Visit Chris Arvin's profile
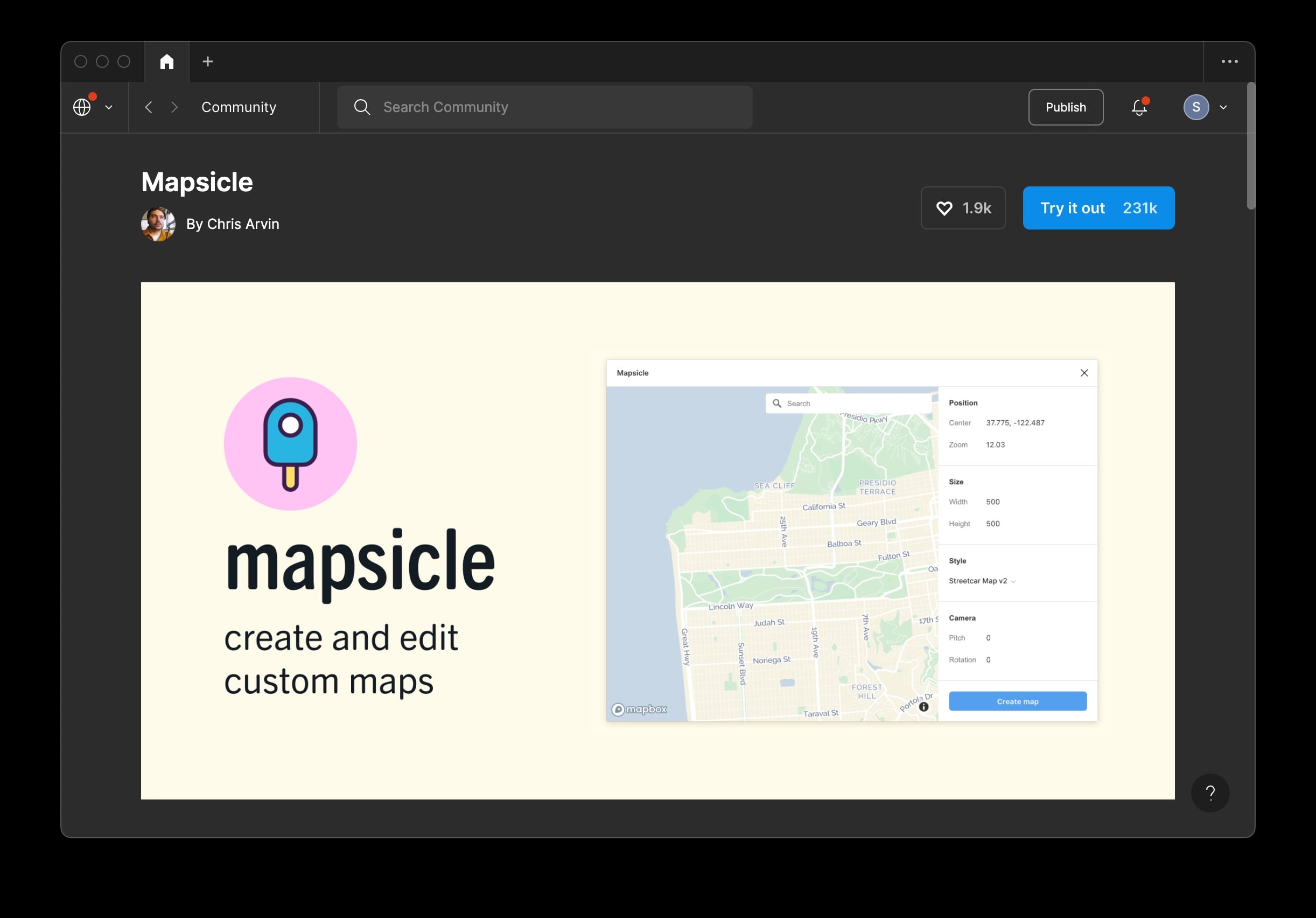1316x918 pixels. coord(233,224)
